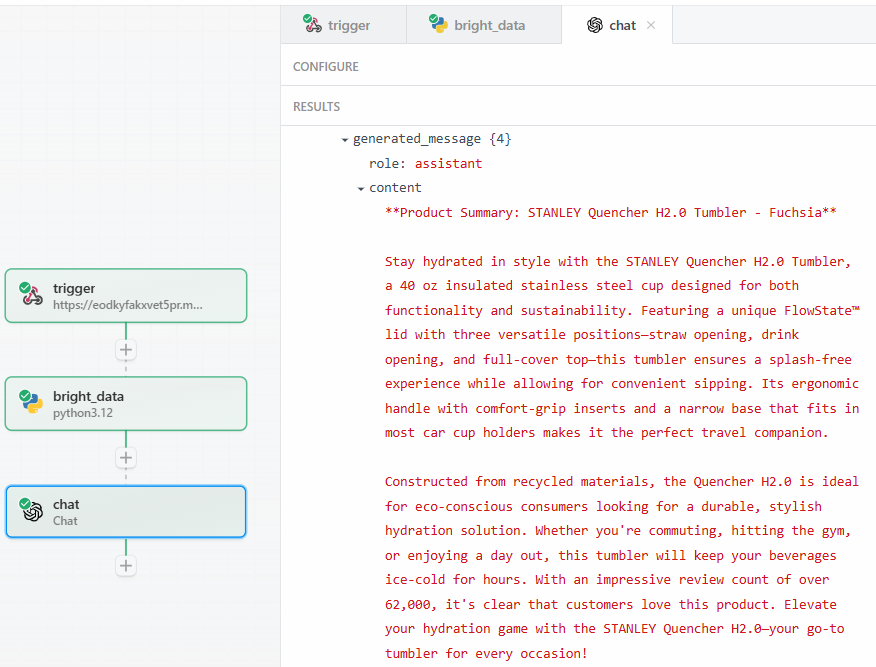Add step between bright_data and chat

(x=126, y=458)
